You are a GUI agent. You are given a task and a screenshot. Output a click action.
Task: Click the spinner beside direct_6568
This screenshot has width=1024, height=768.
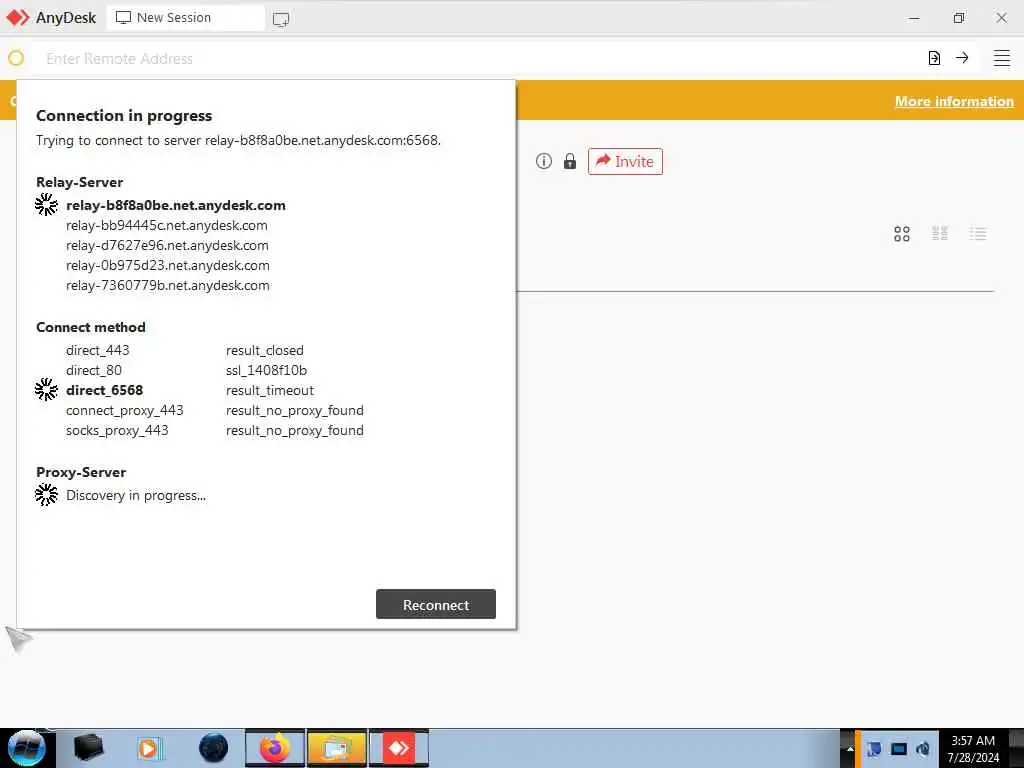(x=46, y=389)
